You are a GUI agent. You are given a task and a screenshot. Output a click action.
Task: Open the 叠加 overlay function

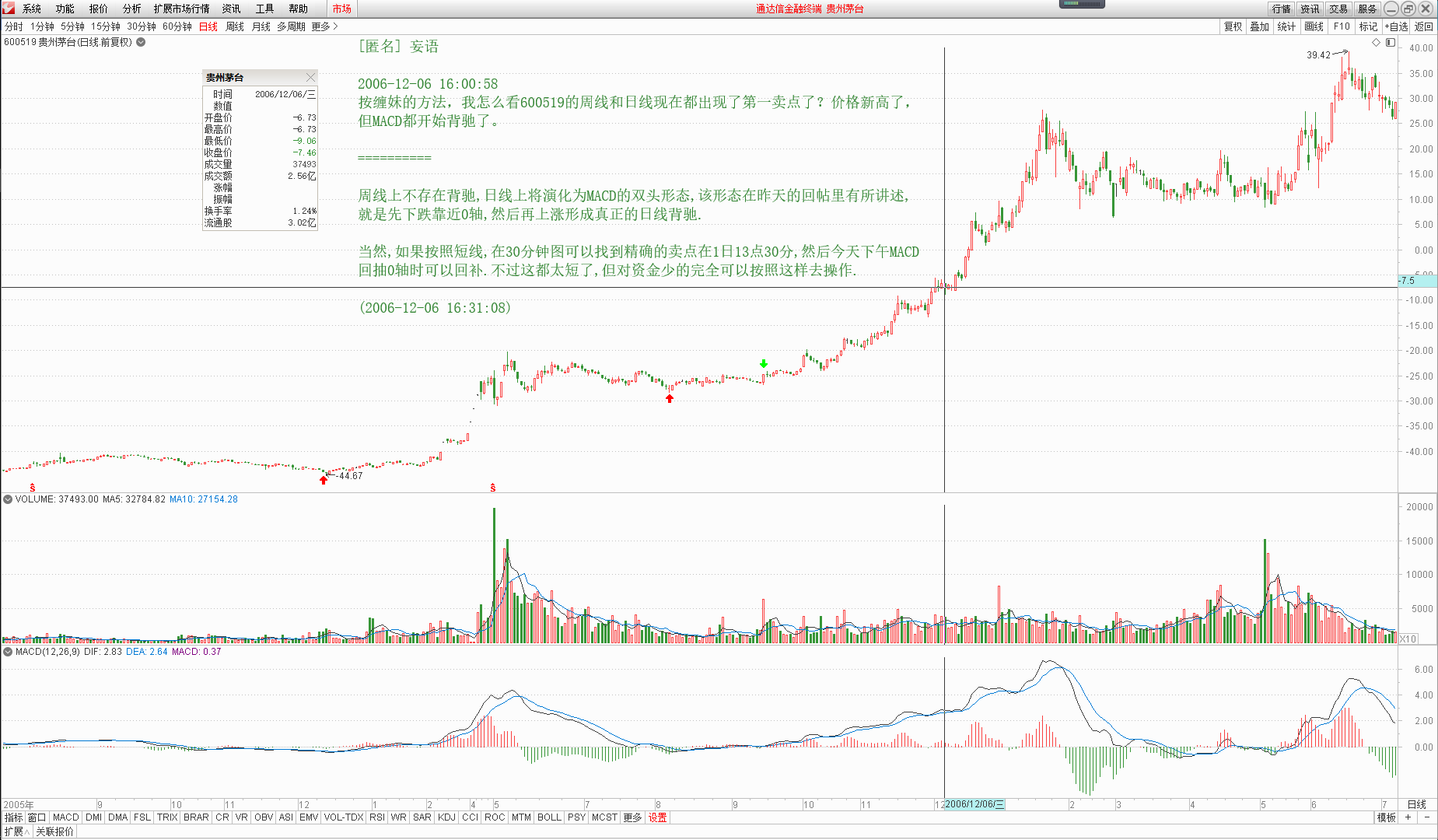[1260, 26]
